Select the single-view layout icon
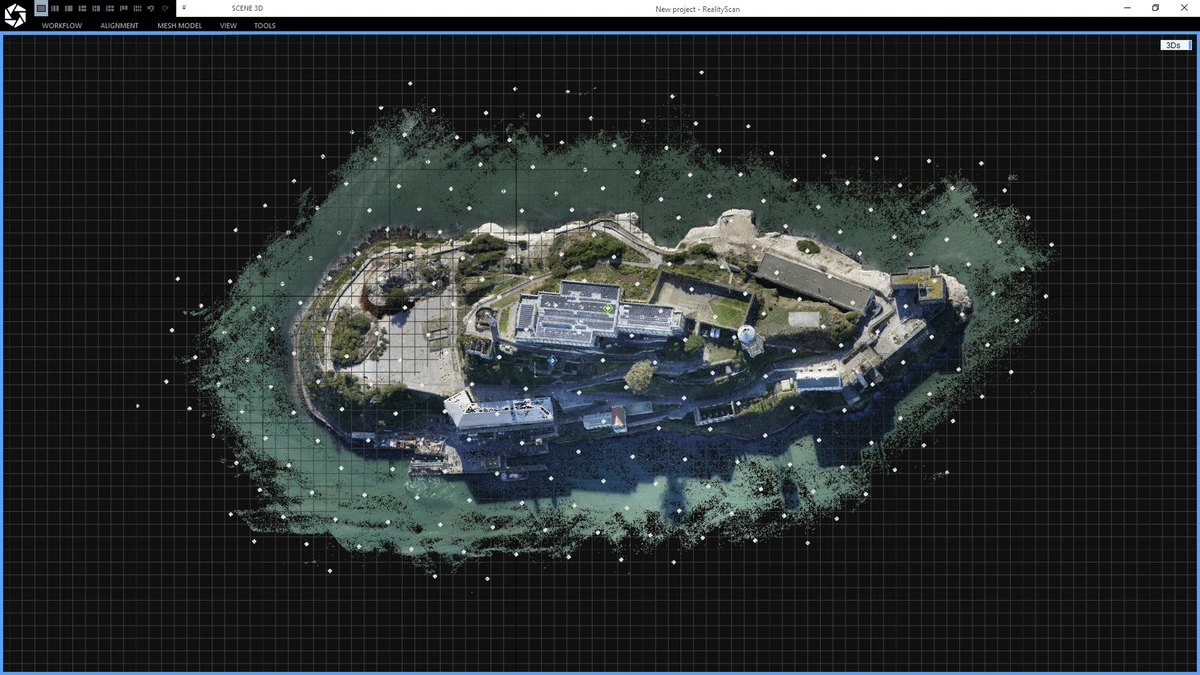This screenshot has width=1200, height=675. coord(40,8)
